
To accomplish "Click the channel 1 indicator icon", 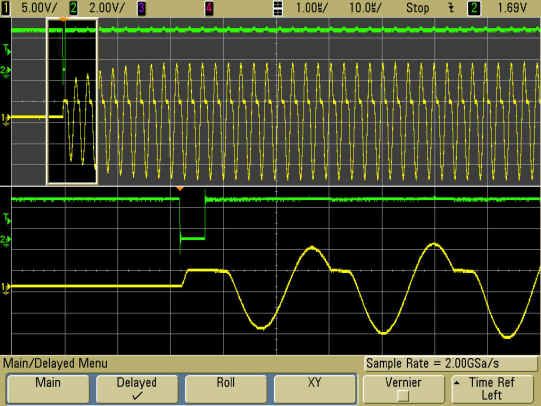I will [5, 8].
